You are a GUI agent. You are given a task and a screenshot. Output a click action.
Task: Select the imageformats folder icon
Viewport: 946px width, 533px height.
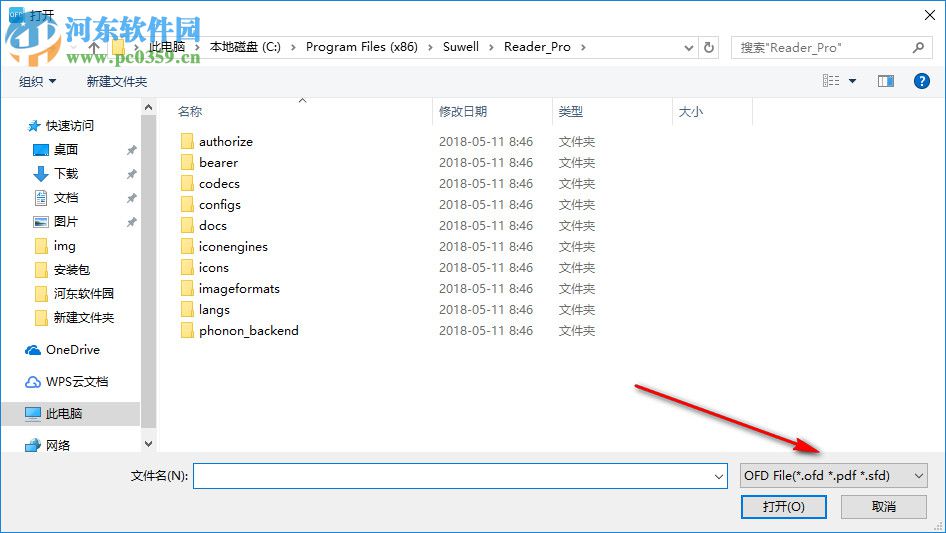coord(187,289)
